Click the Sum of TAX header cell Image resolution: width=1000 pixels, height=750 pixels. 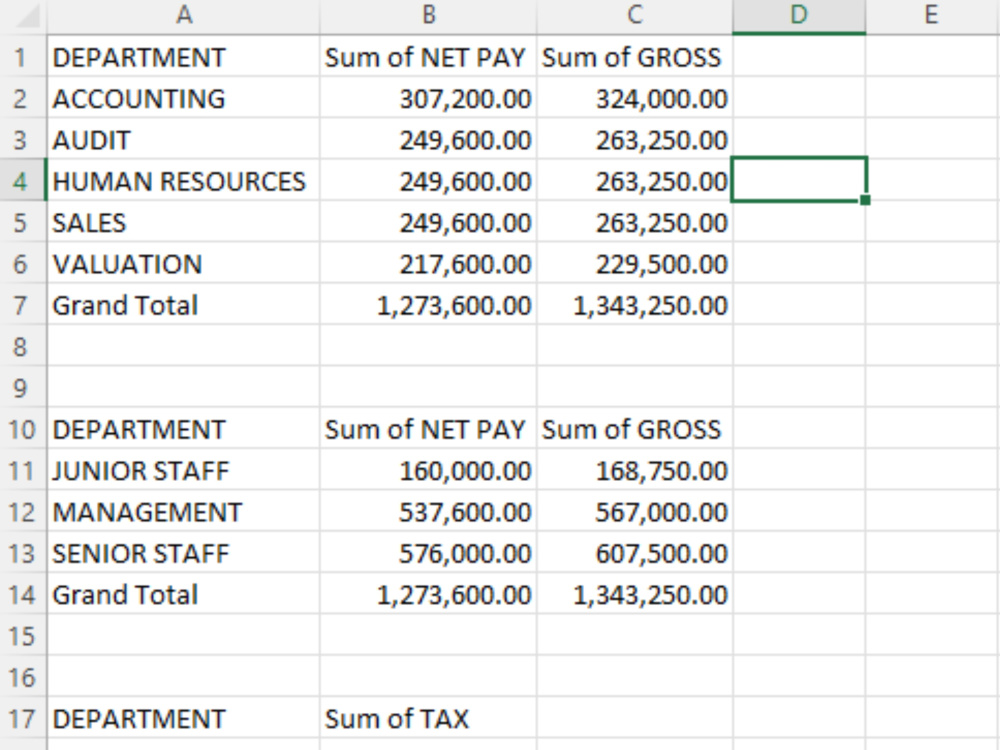[x=429, y=719]
